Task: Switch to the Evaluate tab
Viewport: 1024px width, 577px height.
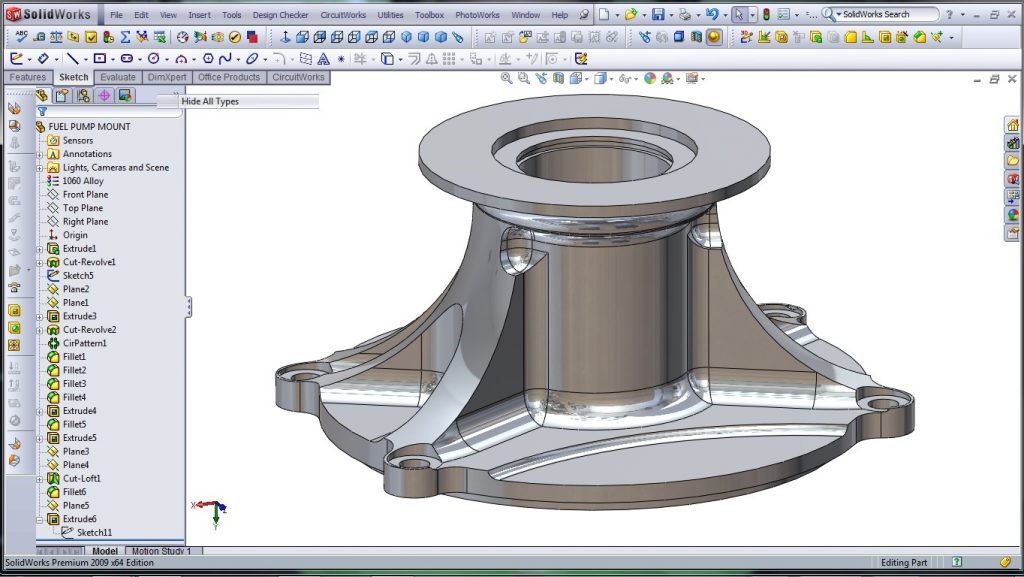Action: [x=117, y=77]
